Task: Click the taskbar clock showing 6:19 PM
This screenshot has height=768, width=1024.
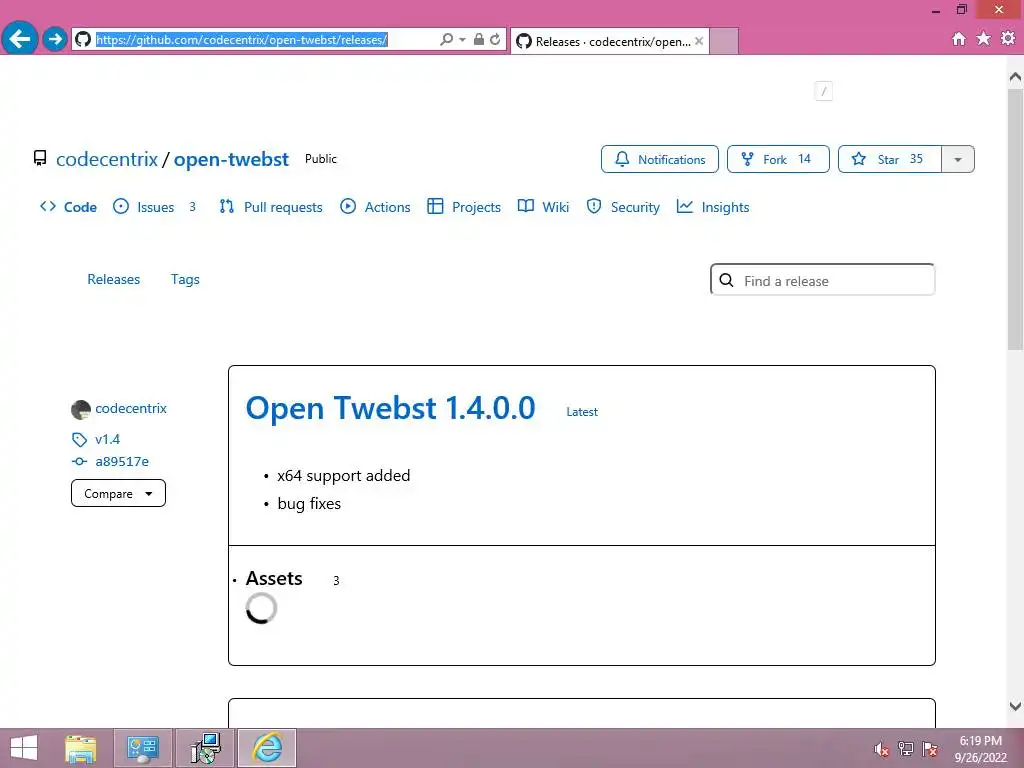Action: point(980,748)
